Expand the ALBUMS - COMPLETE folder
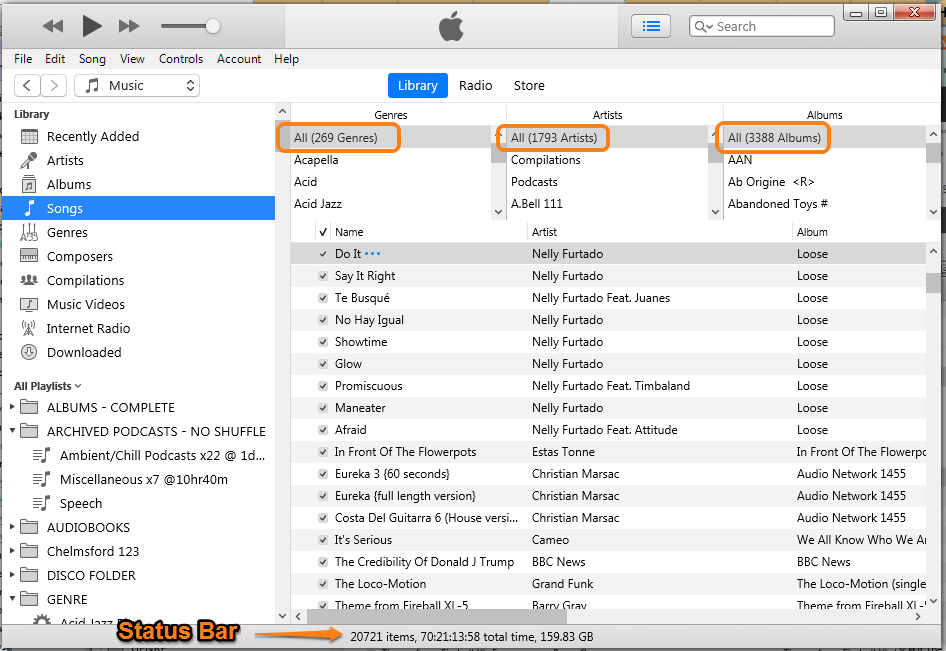This screenshot has width=946, height=651. point(12,407)
